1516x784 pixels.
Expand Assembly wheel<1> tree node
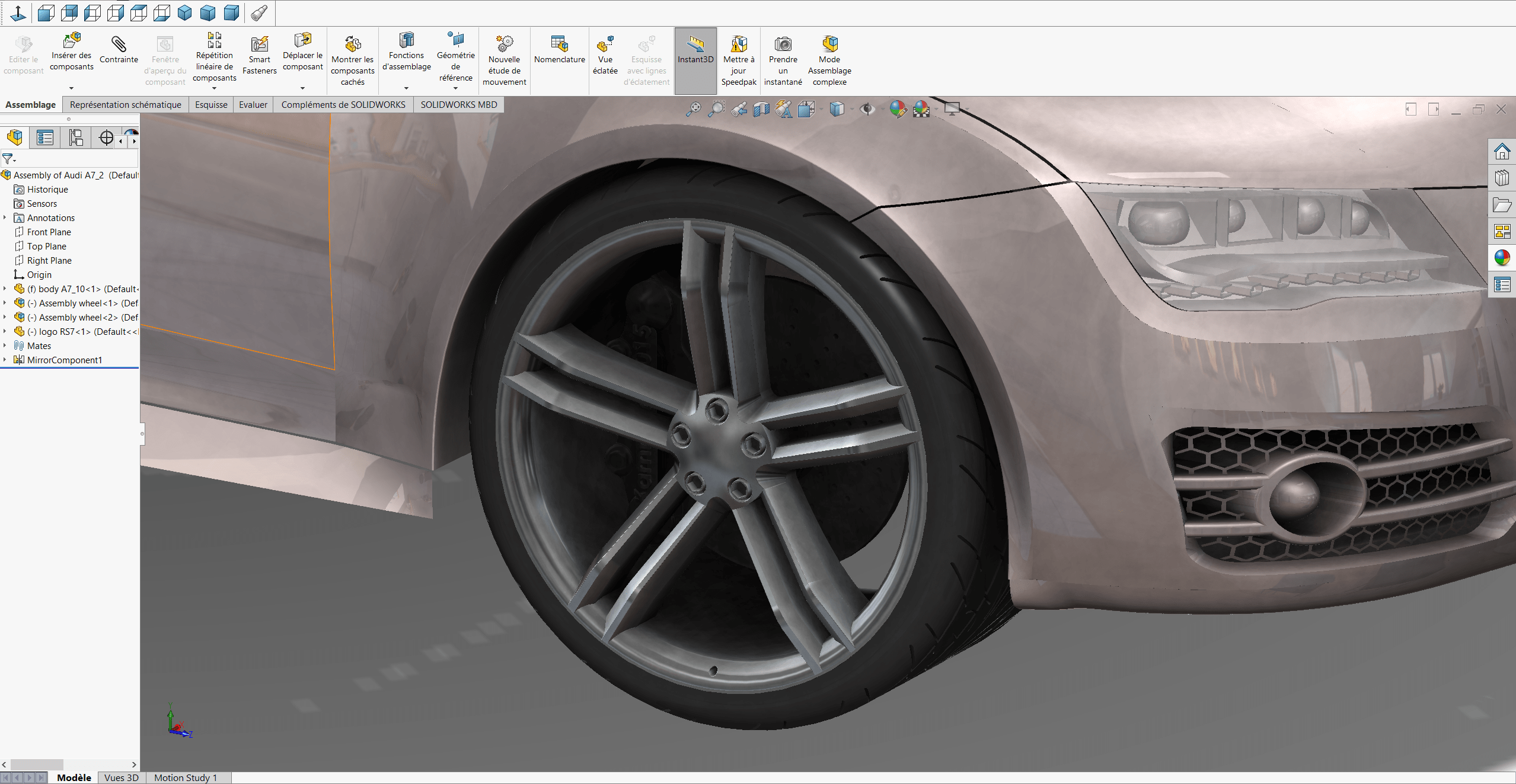pyautogui.click(x=5, y=303)
